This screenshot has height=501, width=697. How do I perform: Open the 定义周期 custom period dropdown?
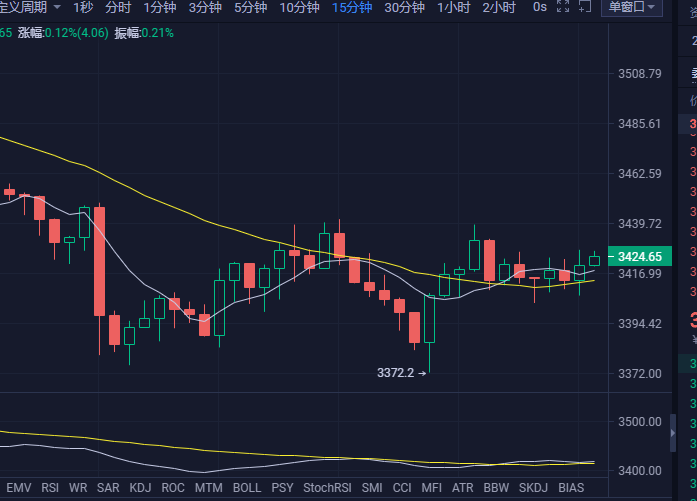point(30,8)
